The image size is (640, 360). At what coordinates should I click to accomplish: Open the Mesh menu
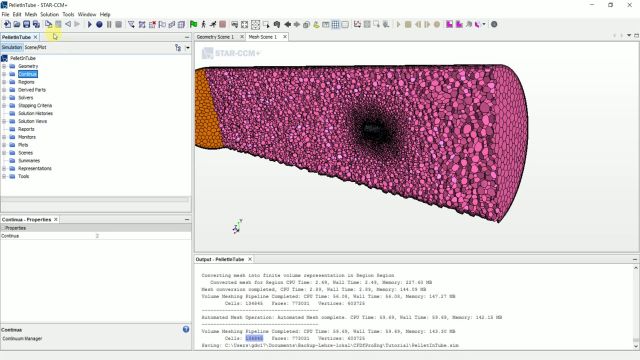click(x=31, y=14)
